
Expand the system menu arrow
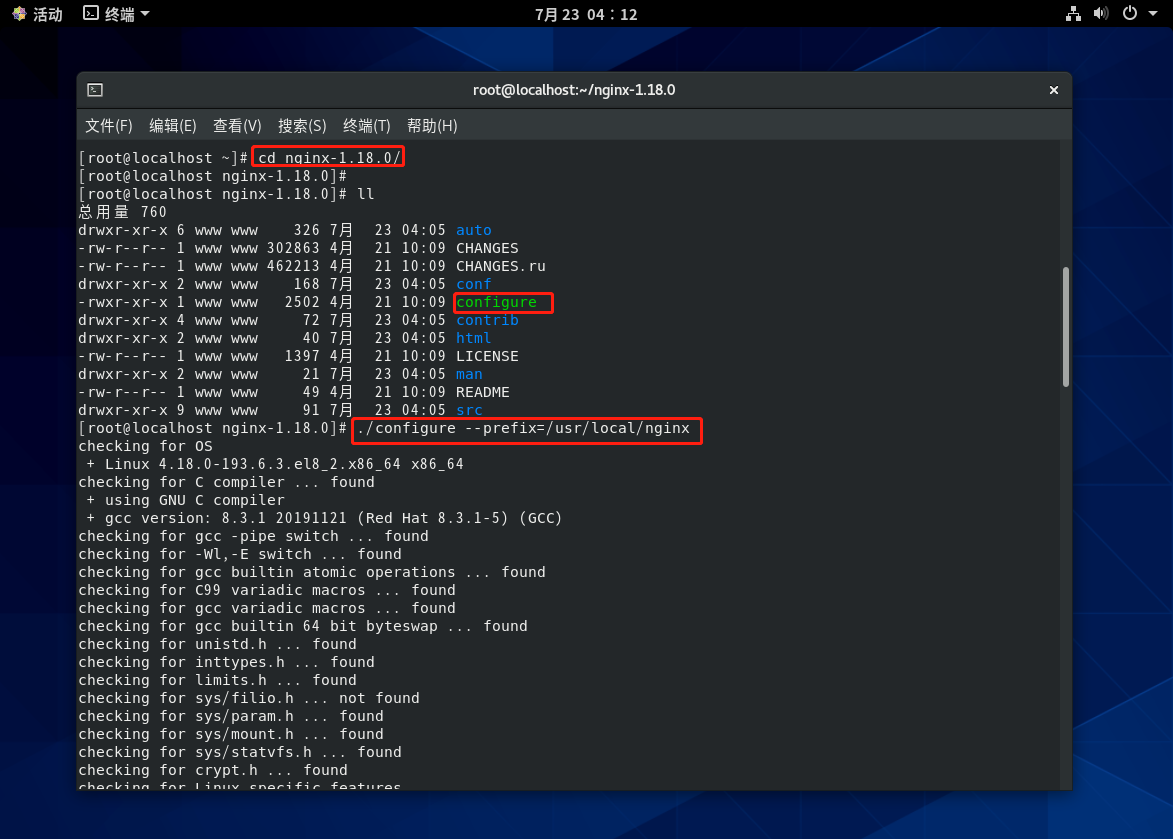coord(1153,14)
